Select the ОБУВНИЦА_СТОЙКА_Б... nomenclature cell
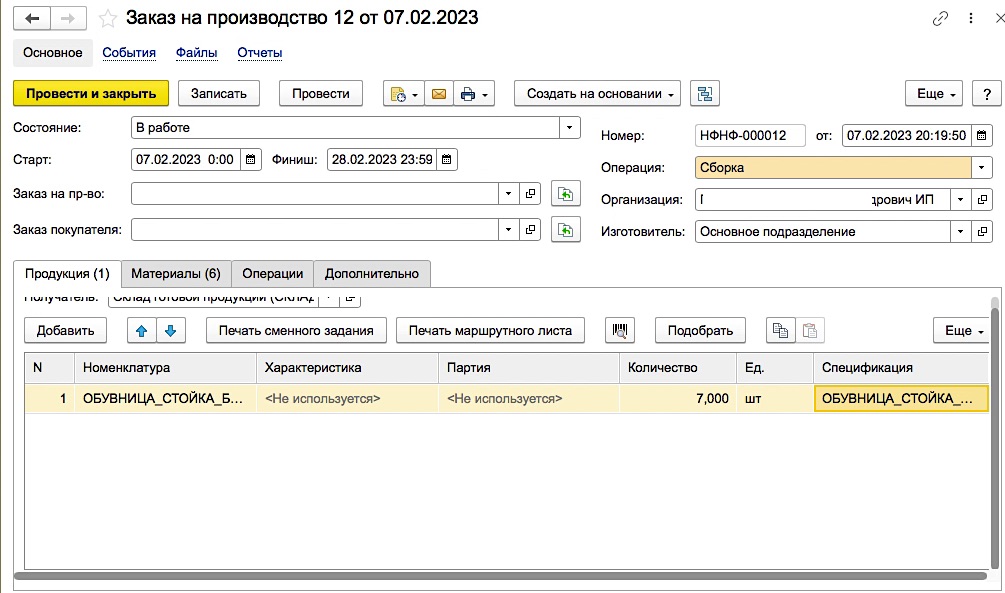 tap(165, 398)
